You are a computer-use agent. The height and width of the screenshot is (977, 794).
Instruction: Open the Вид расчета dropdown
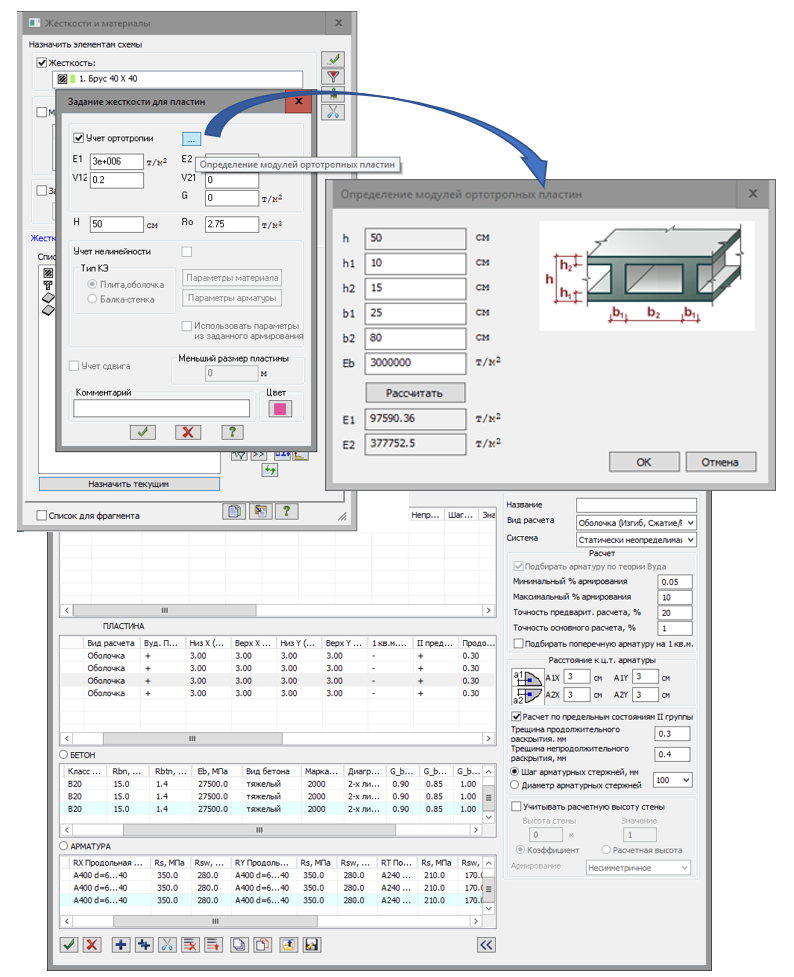point(636,522)
